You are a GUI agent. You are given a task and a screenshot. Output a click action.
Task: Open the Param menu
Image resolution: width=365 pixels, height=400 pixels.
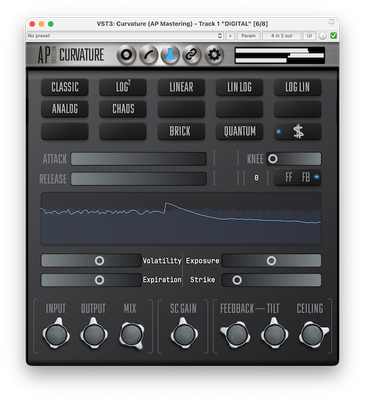tap(248, 36)
